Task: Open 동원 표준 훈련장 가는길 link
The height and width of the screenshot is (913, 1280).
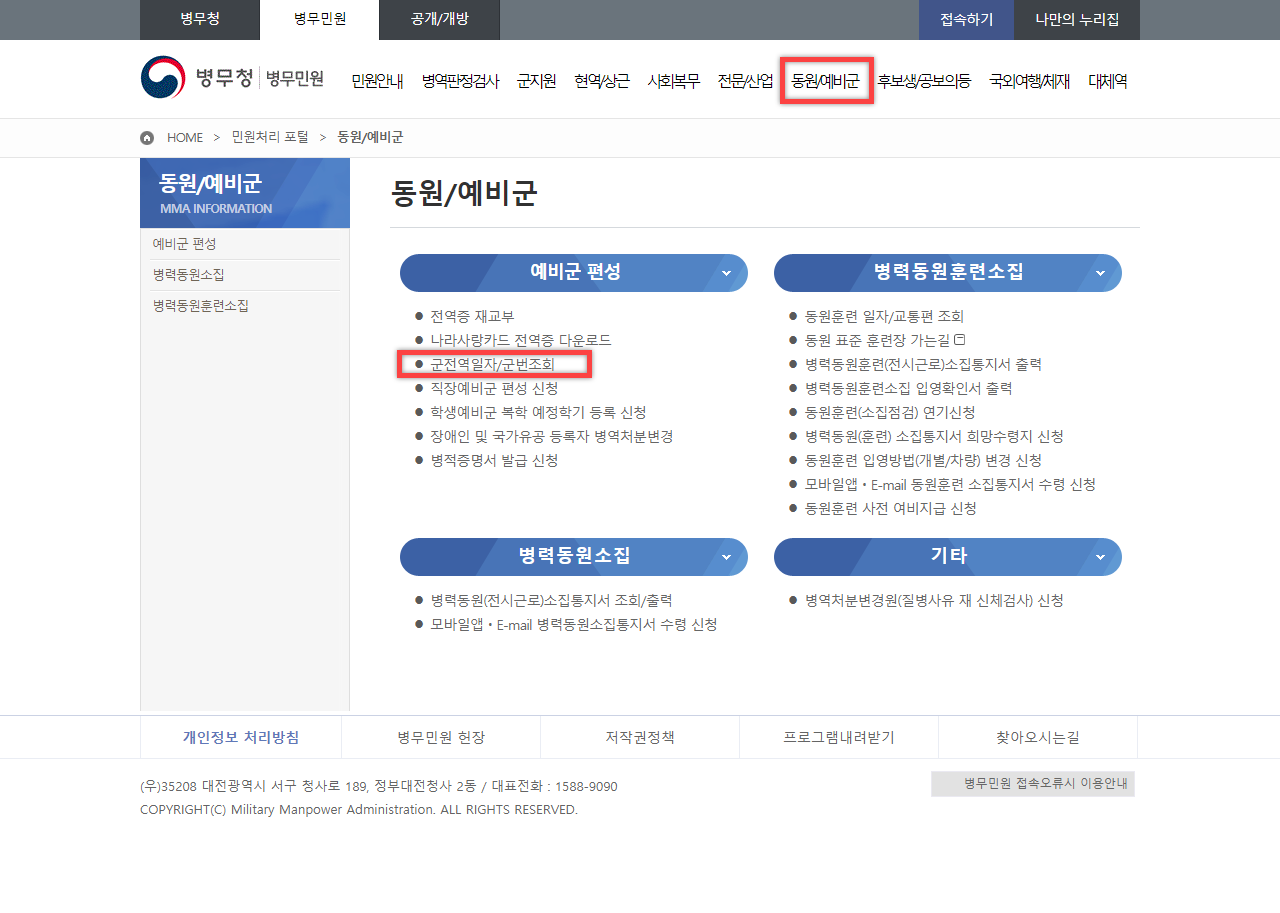Action: click(877, 341)
